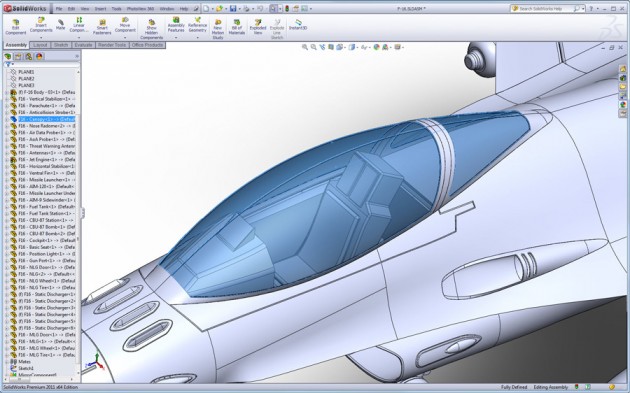Screen dimensions: 630x393
Task: Click the Bill of Materials icon
Action: pos(237,27)
